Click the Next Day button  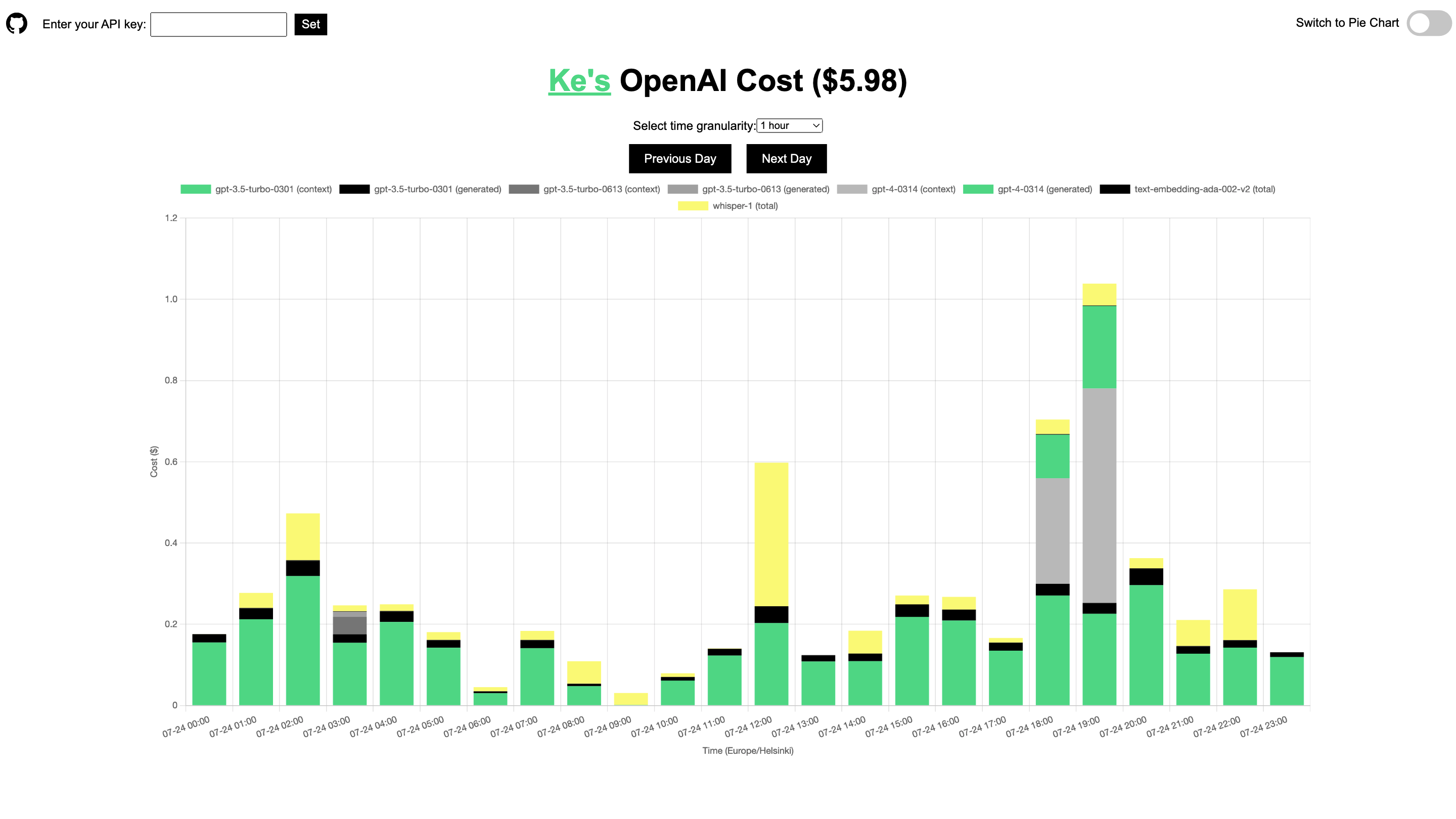click(786, 158)
